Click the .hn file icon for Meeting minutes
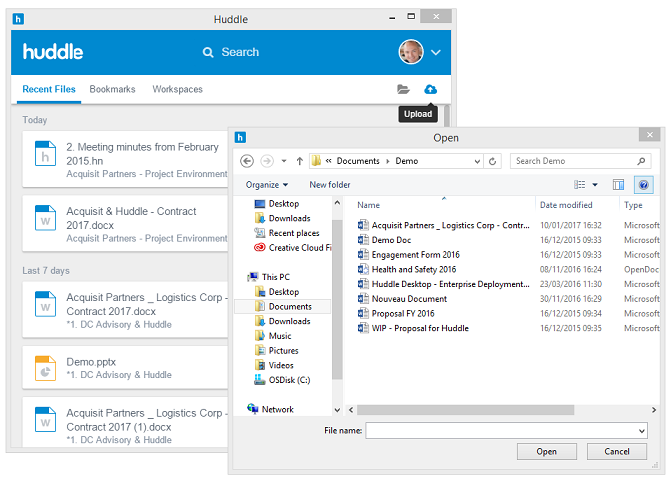 [x=45, y=153]
